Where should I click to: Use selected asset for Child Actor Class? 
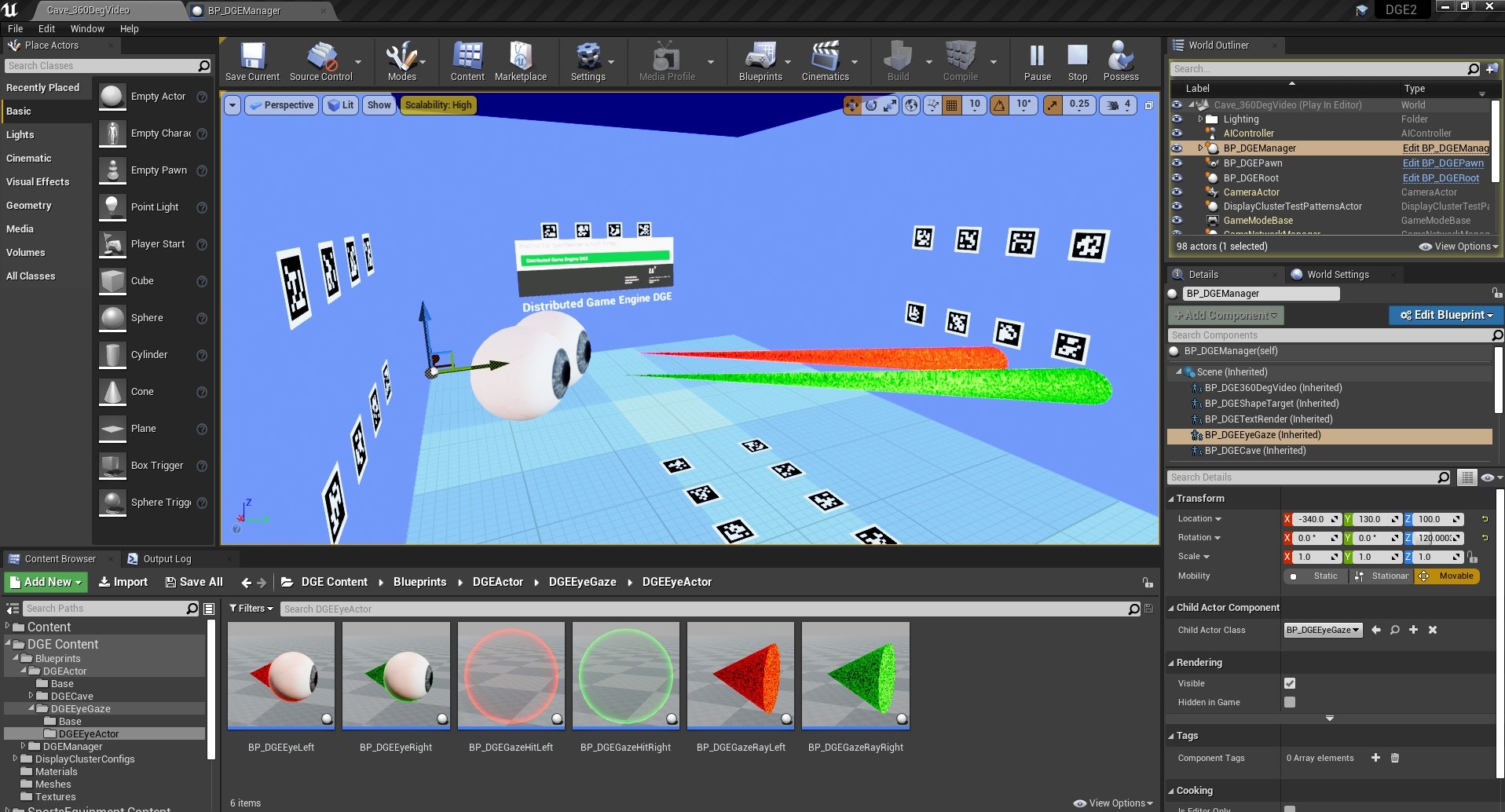tap(1375, 630)
